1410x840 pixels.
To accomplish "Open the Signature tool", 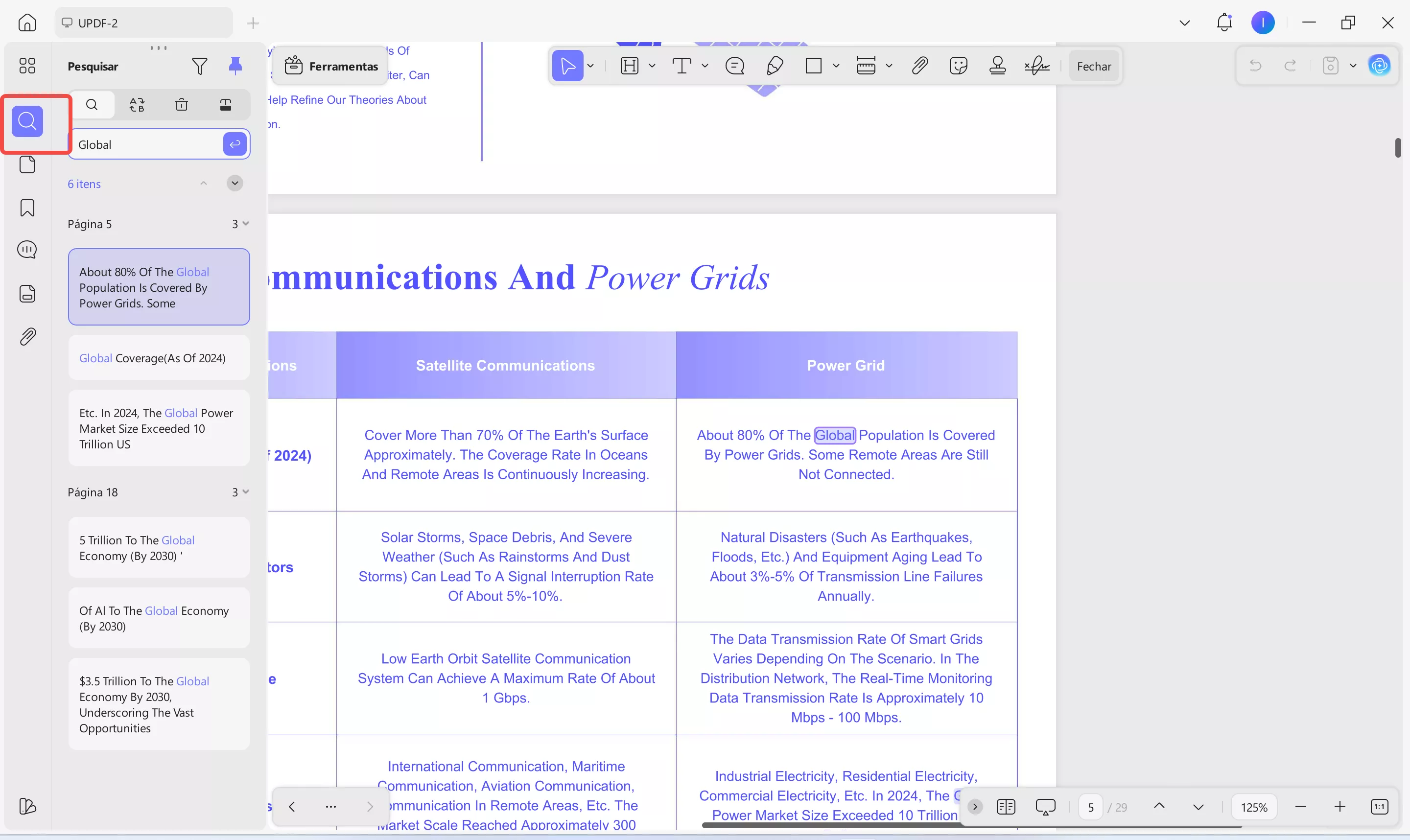I will point(1036,66).
